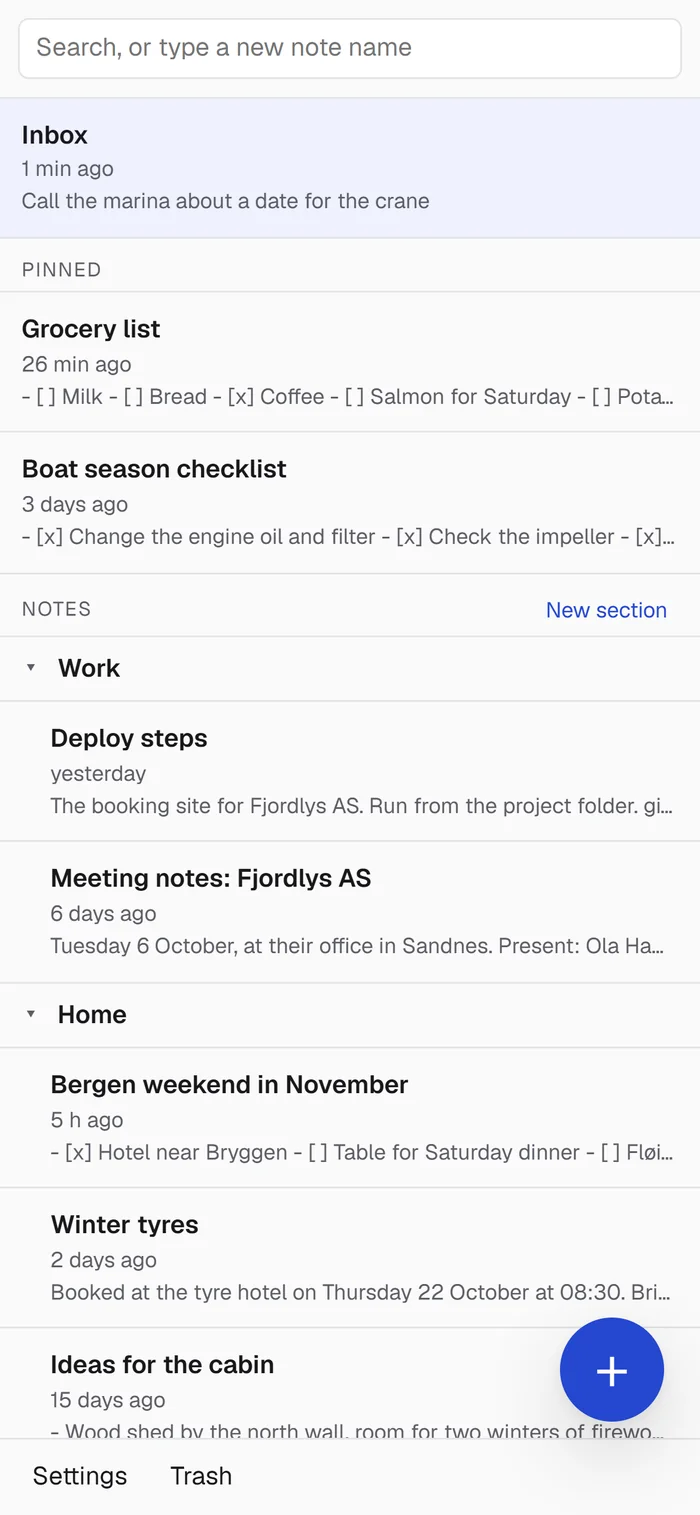700x1515 pixels.
Task: Open the Deploy steps note
Action: click(x=350, y=771)
